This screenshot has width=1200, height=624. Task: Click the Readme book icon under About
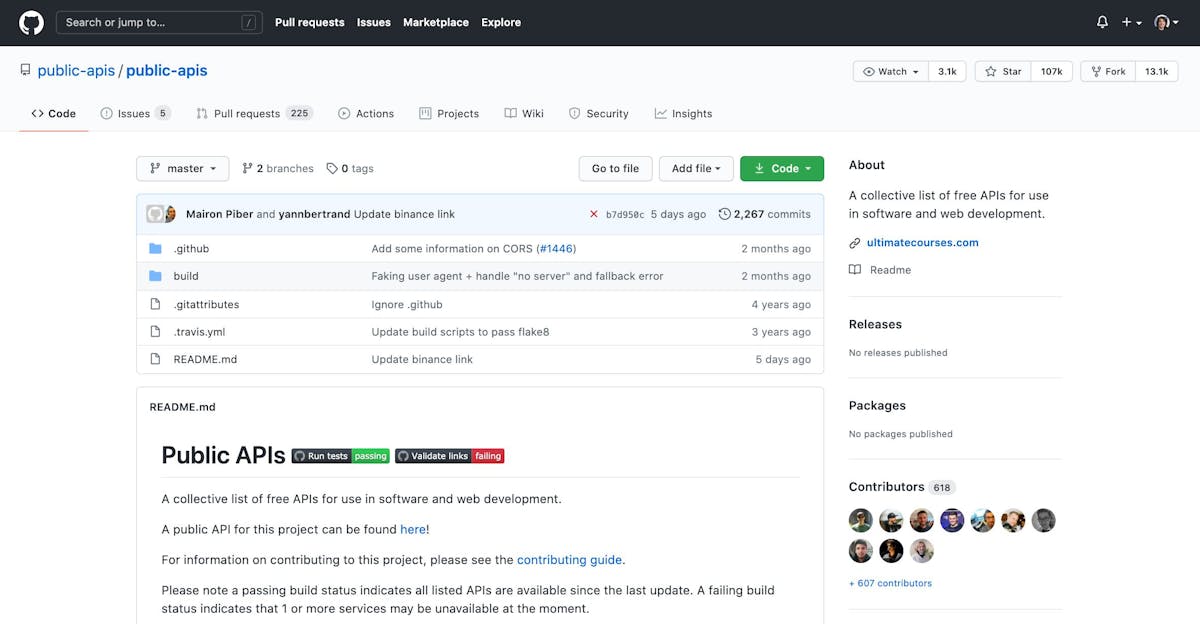[855, 269]
